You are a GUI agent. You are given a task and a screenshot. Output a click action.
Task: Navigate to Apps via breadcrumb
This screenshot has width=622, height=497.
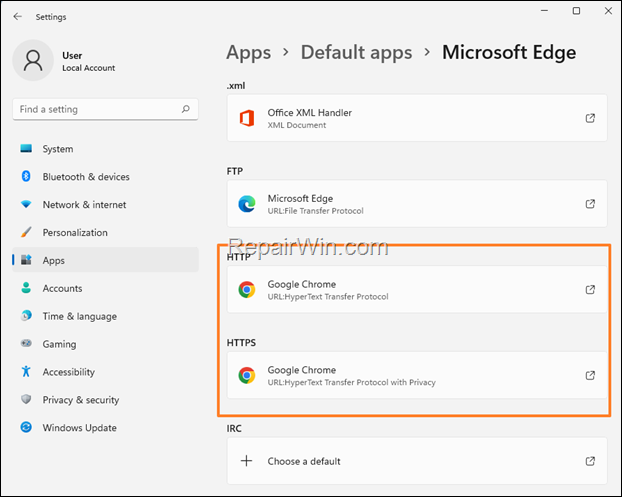[249, 53]
